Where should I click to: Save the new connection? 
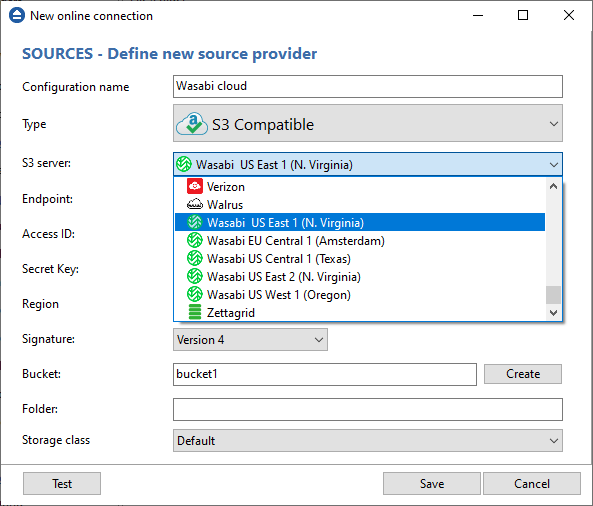[x=432, y=484]
